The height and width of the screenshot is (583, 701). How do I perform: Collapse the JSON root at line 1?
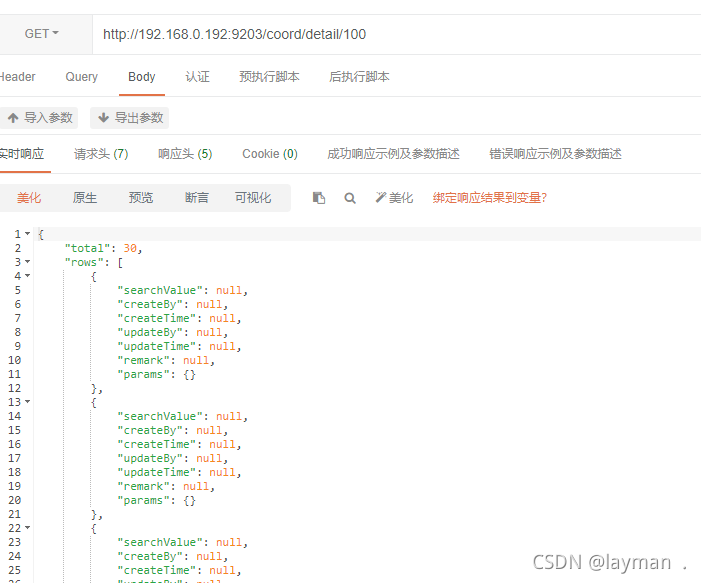point(28,234)
